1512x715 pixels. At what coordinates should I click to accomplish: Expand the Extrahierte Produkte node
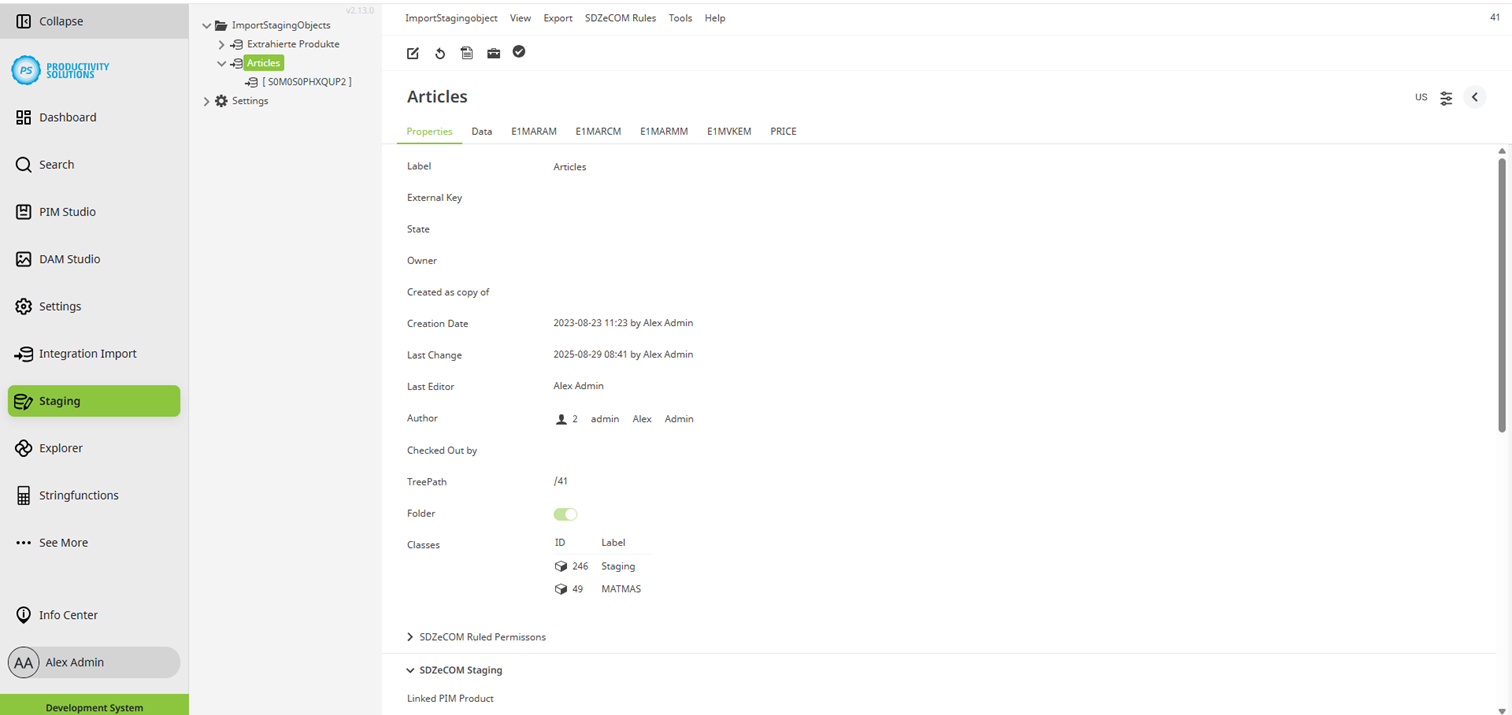click(x=221, y=44)
